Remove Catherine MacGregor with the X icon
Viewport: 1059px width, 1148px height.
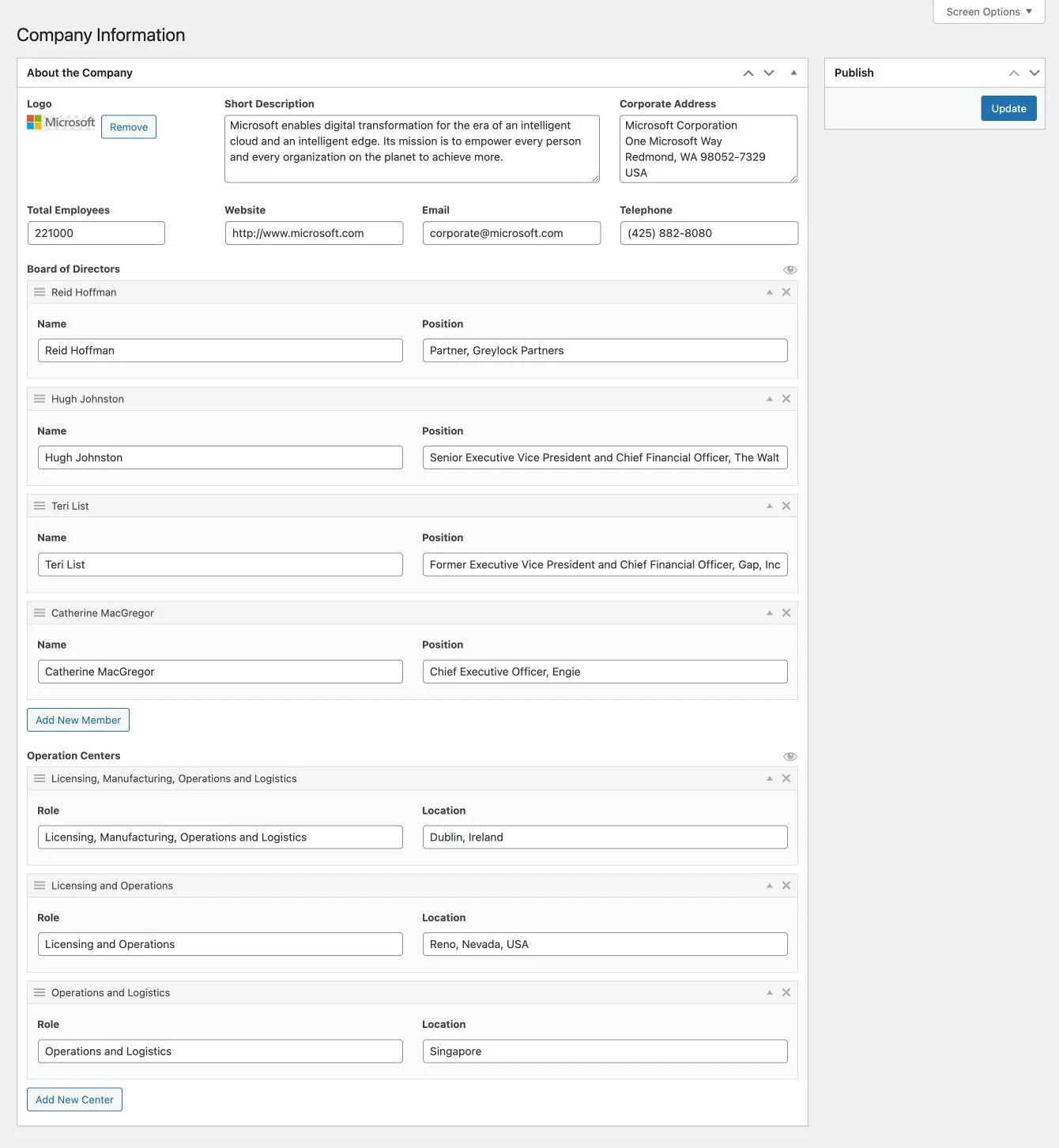click(786, 613)
